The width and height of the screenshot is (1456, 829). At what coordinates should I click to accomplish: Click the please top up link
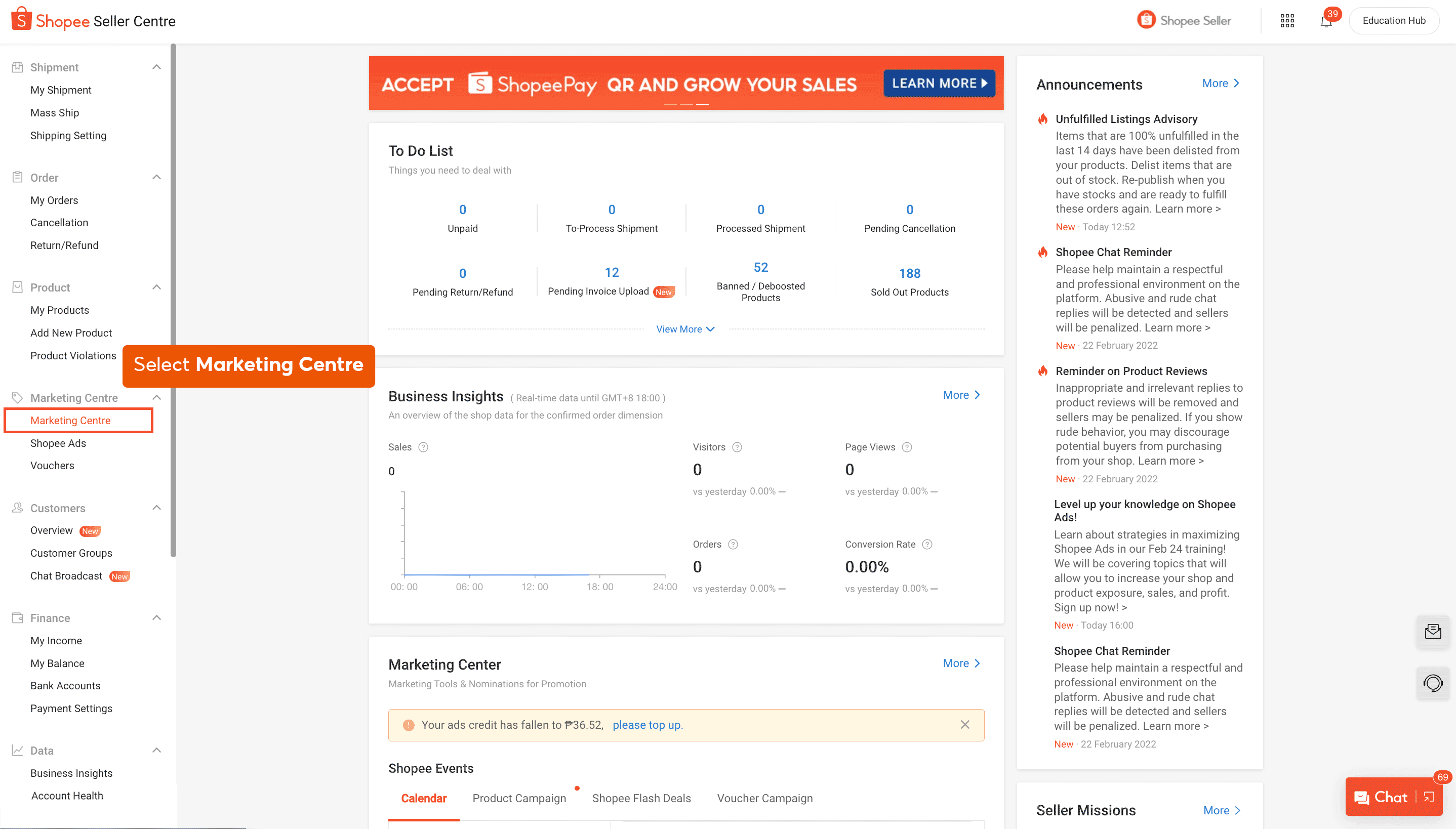[648, 724]
